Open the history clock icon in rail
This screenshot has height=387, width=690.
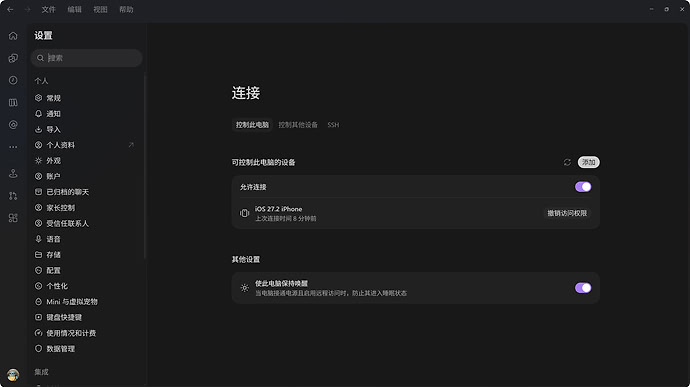coord(13,80)
